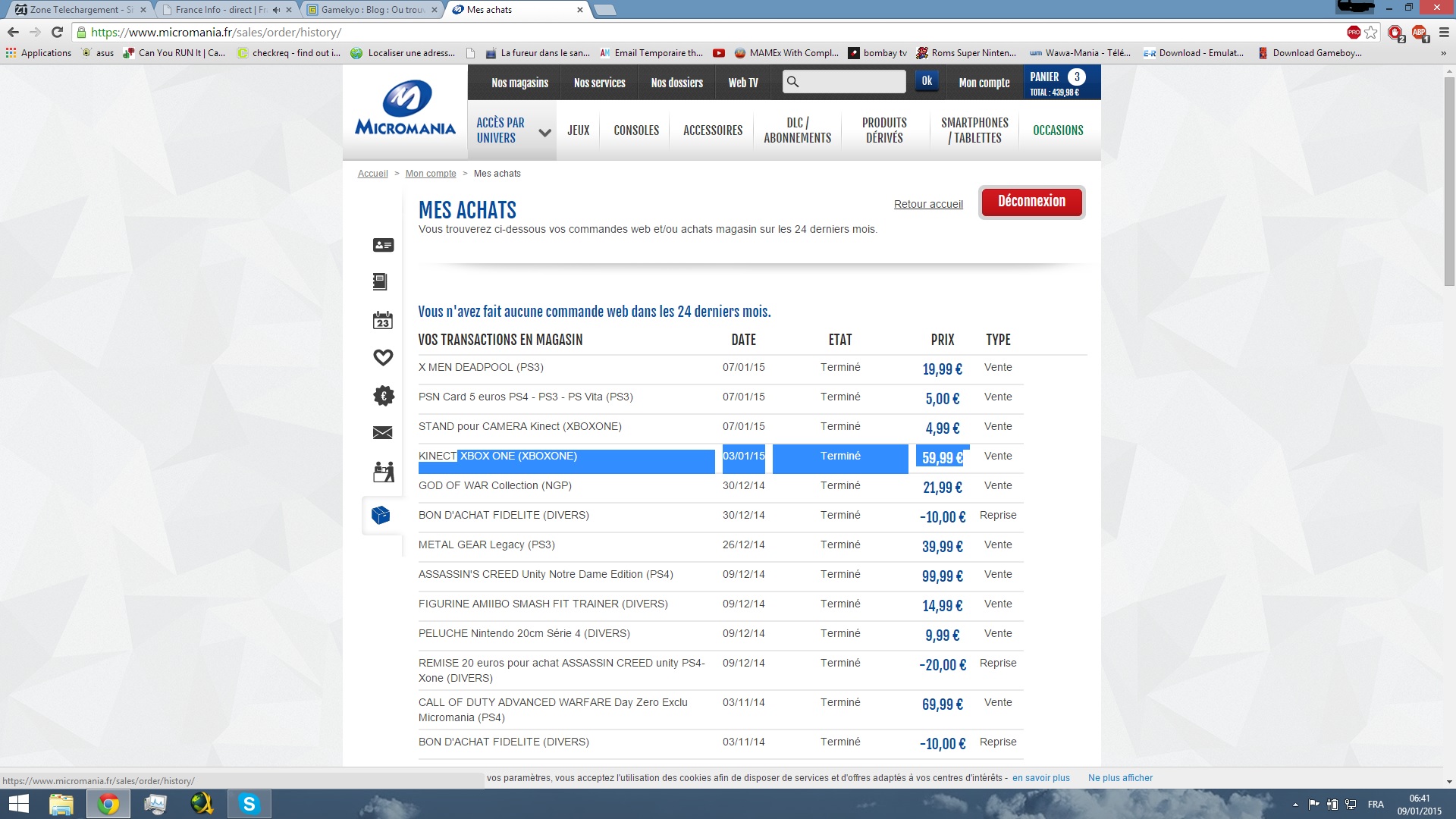1456x819 pixels.
Task: Open the Jeux category
Action: coord(579,130)
